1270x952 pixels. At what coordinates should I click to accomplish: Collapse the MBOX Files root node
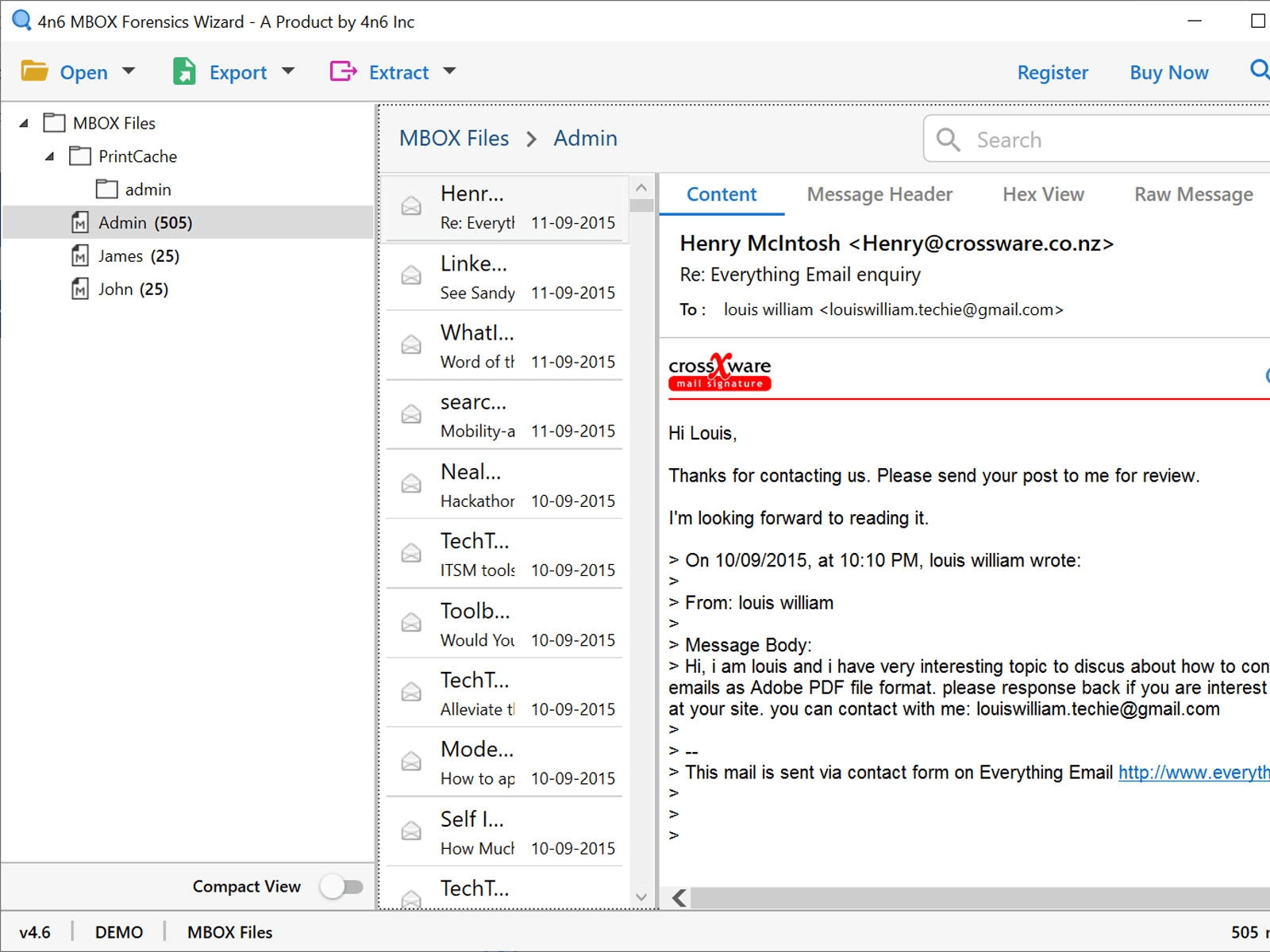tap(24, 123)
